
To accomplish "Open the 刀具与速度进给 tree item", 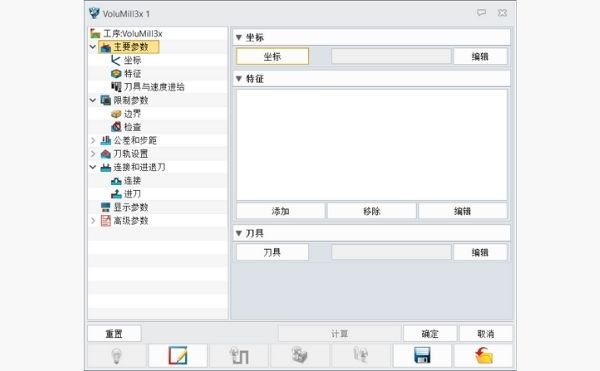I will pos(148,87).
